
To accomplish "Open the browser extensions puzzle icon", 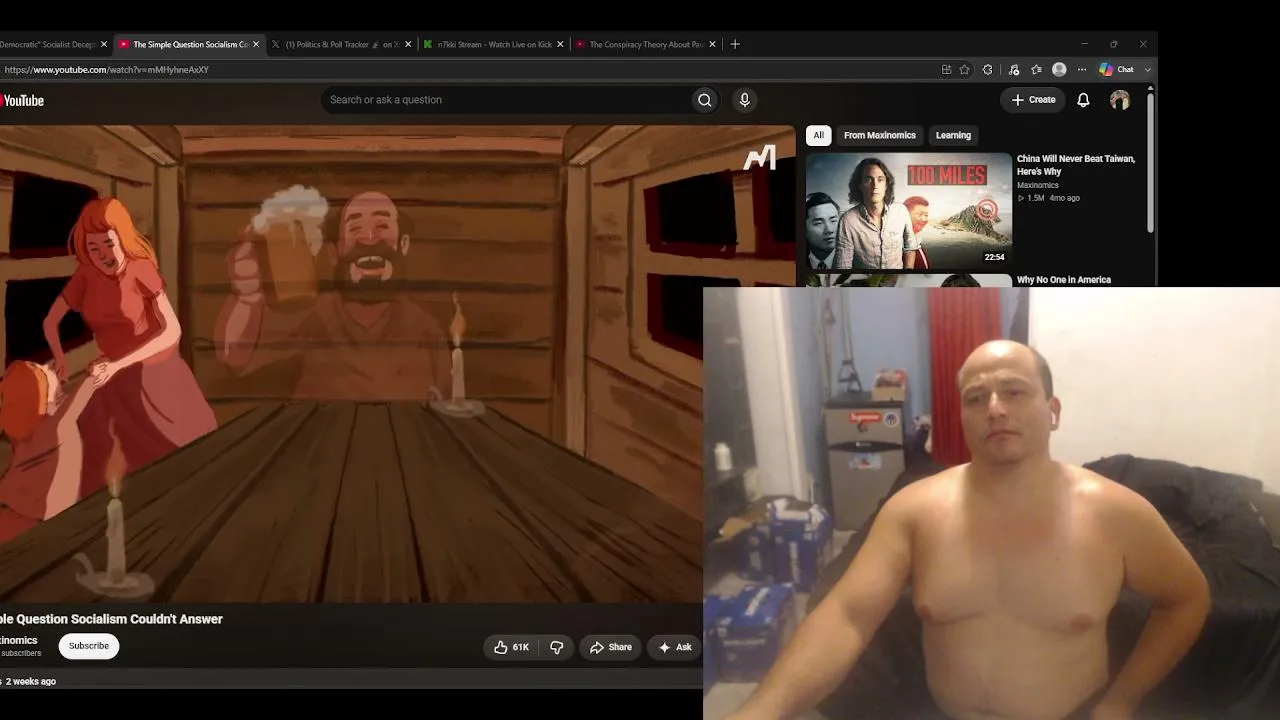I will (x=988, y=70).
